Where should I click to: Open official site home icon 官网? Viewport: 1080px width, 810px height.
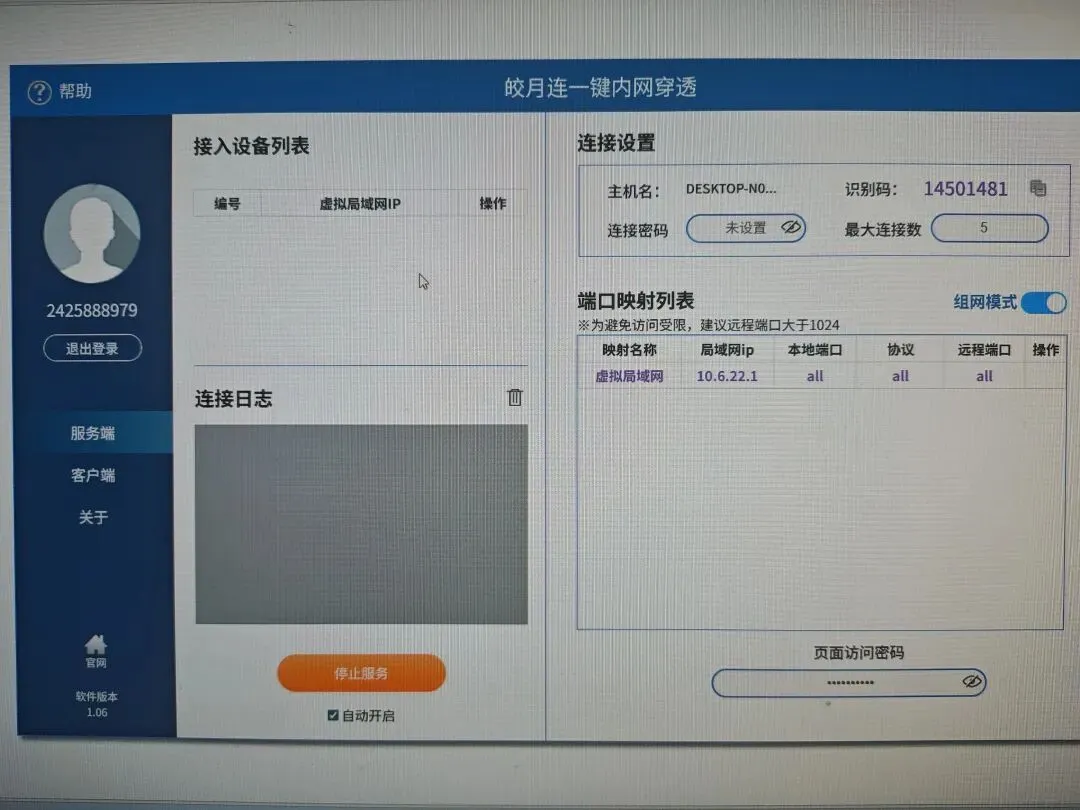96,651
